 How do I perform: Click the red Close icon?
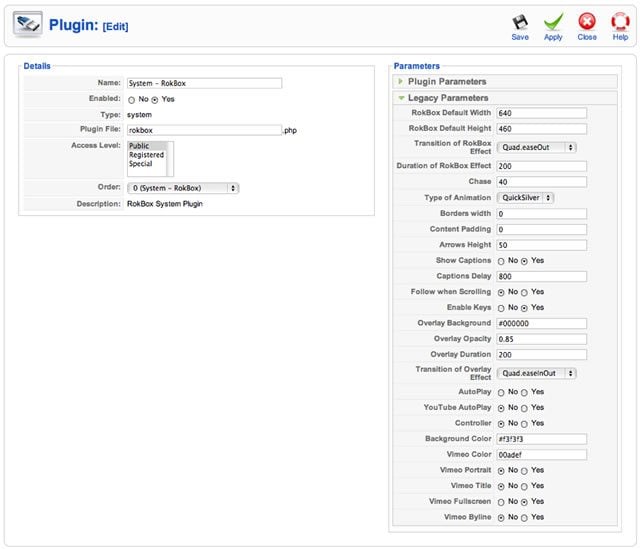pyautogui.click(x=587, y=22)
